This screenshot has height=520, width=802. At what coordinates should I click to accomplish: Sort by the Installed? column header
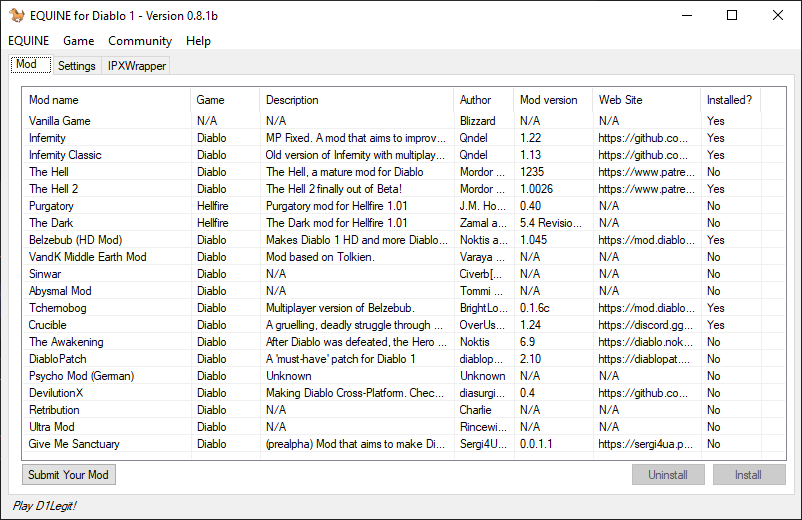[x=730, y=100]
